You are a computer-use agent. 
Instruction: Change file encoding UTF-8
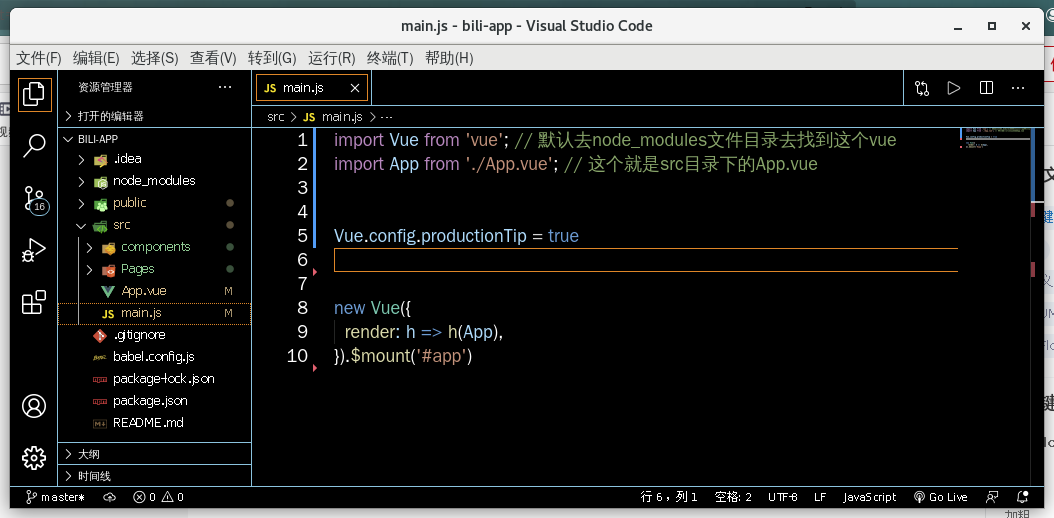tap(782, 497)
